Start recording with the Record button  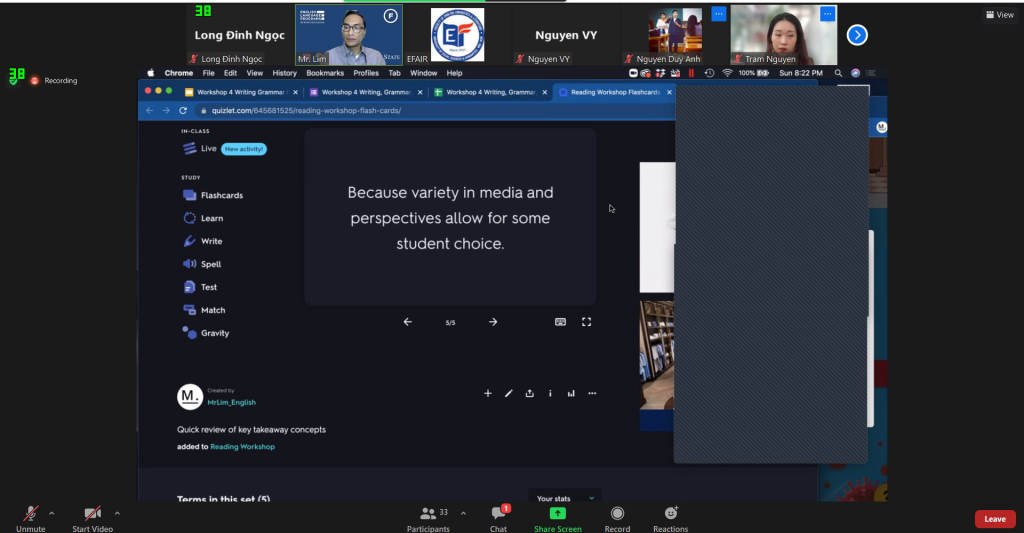click(x=617, y=519)
